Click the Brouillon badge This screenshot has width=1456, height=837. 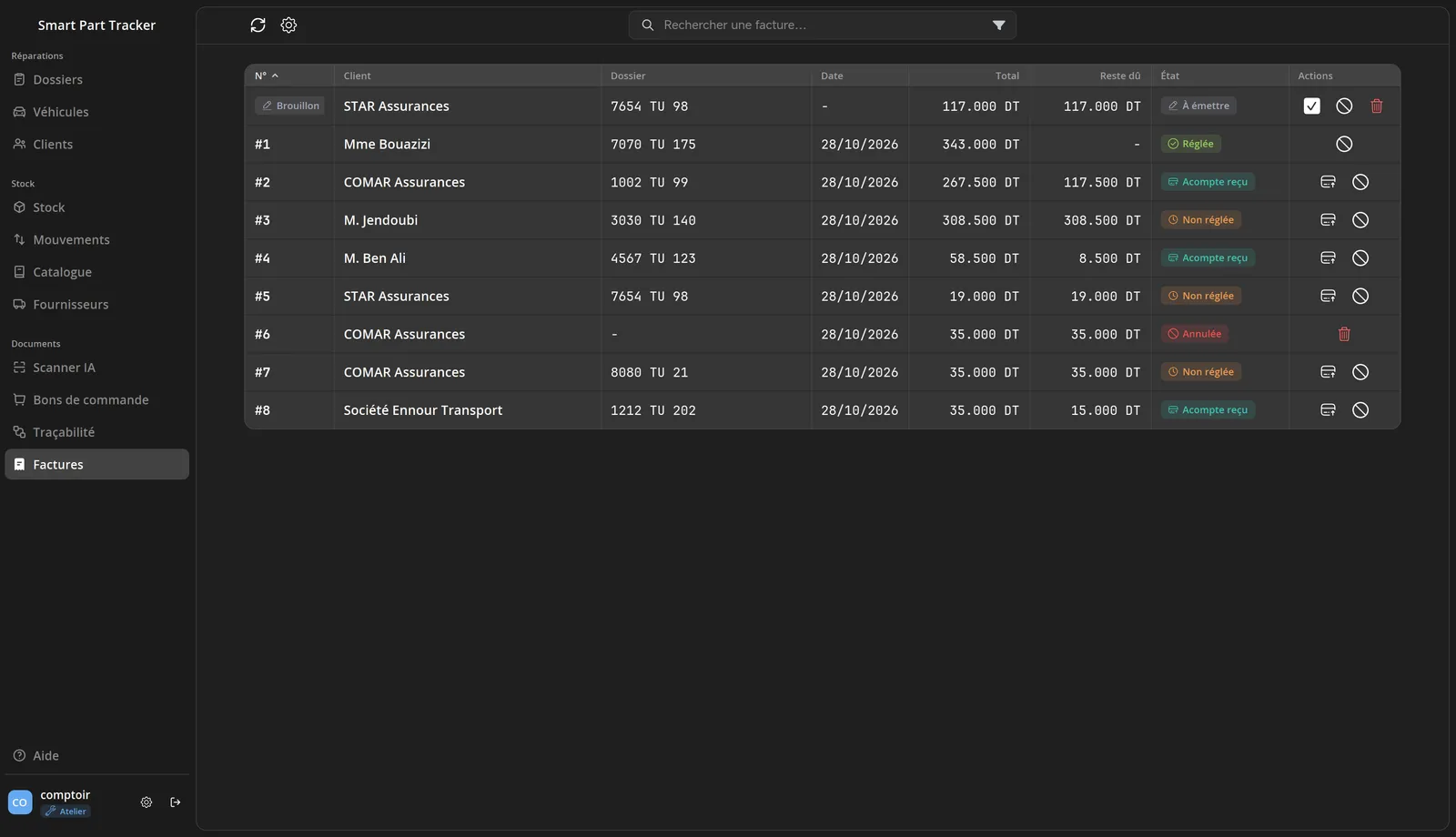tap(290, 106)
